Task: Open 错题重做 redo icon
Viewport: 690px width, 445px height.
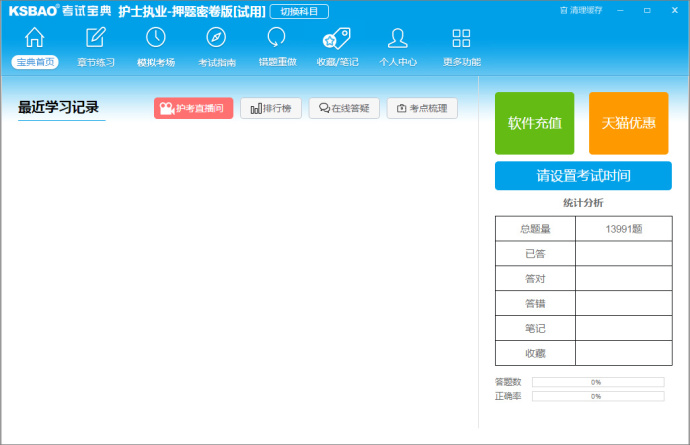Action: tap(277, 38)
